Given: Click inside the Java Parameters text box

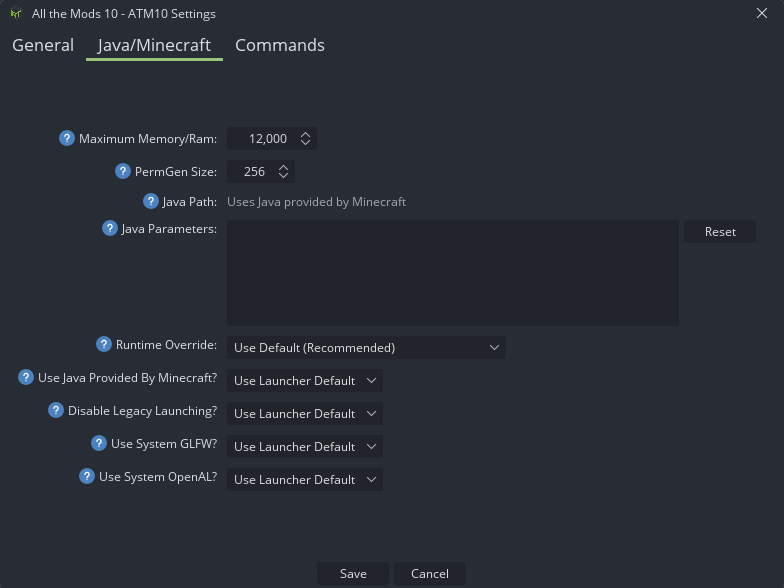Looking at the screenshot, I should (452, 273).
